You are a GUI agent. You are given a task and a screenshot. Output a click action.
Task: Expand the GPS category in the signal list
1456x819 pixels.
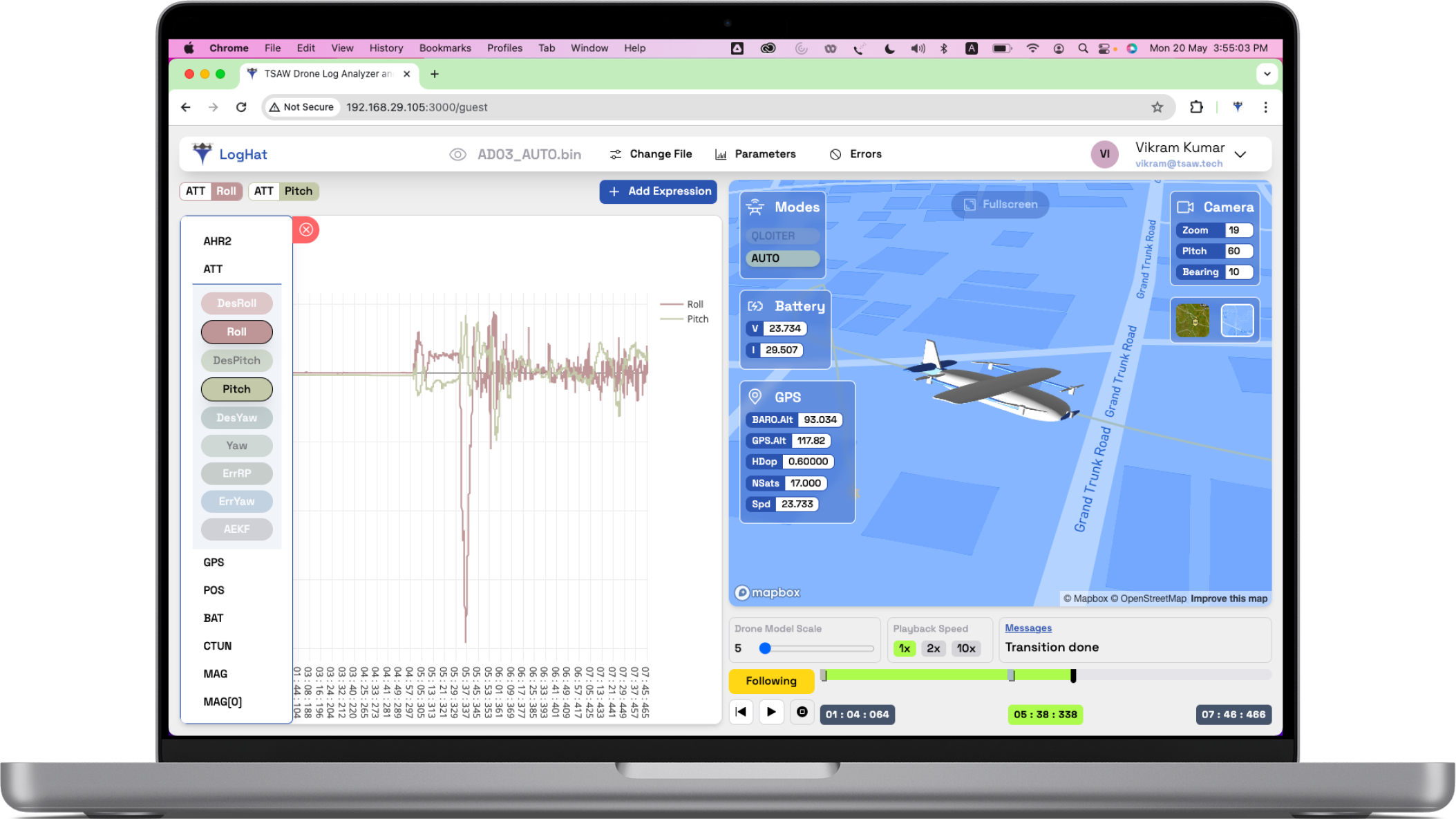tap(214, 562)
